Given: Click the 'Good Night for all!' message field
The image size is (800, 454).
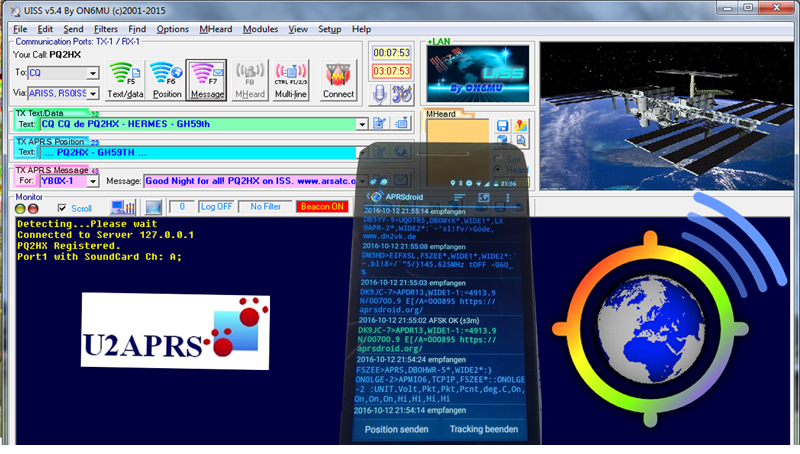Looking at the screenshot, I should click(x=250, y=181).
